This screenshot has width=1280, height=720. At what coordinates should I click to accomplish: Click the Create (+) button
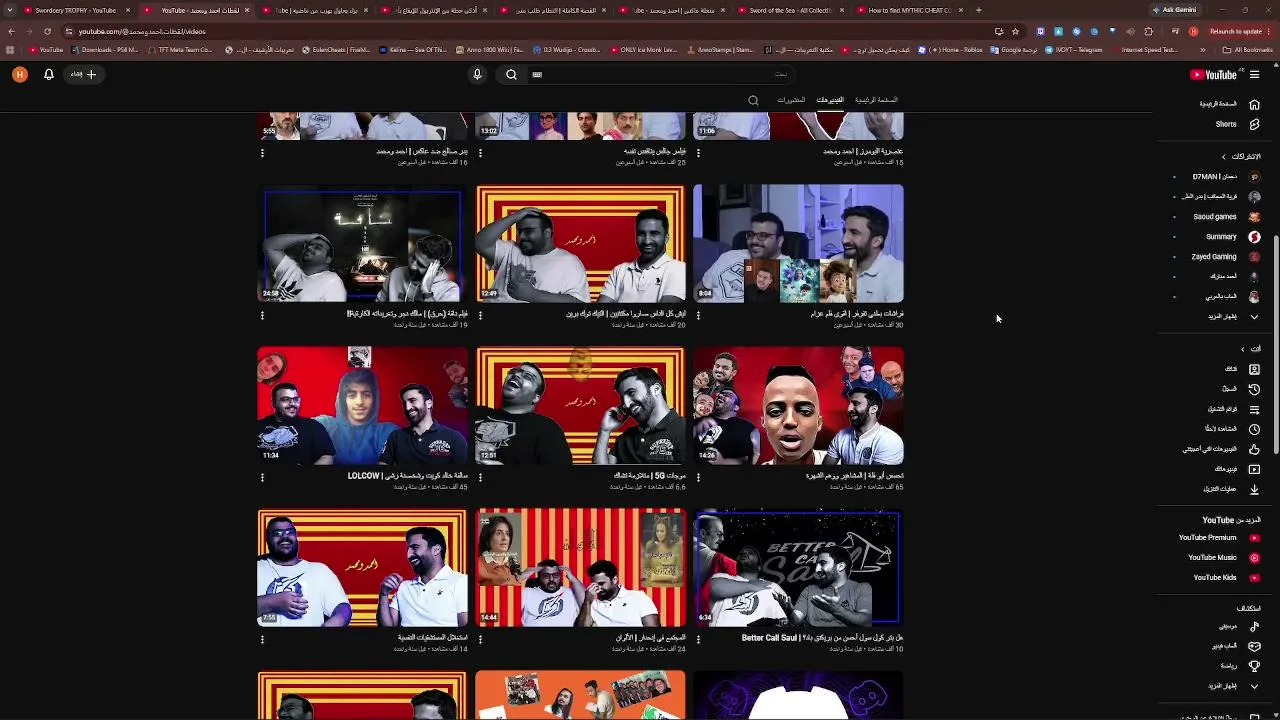(84, 74)
